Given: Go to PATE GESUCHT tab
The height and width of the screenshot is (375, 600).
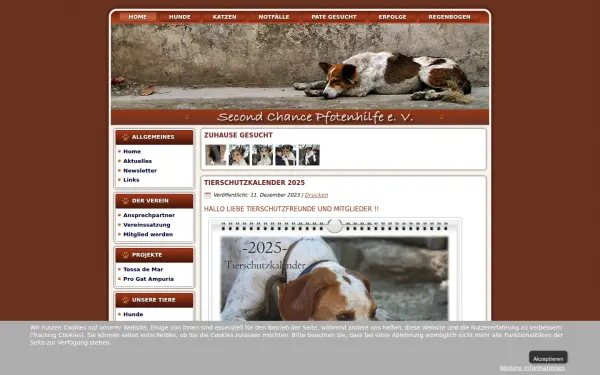Looking at the screenshot, I should click(x=334, y=17).
